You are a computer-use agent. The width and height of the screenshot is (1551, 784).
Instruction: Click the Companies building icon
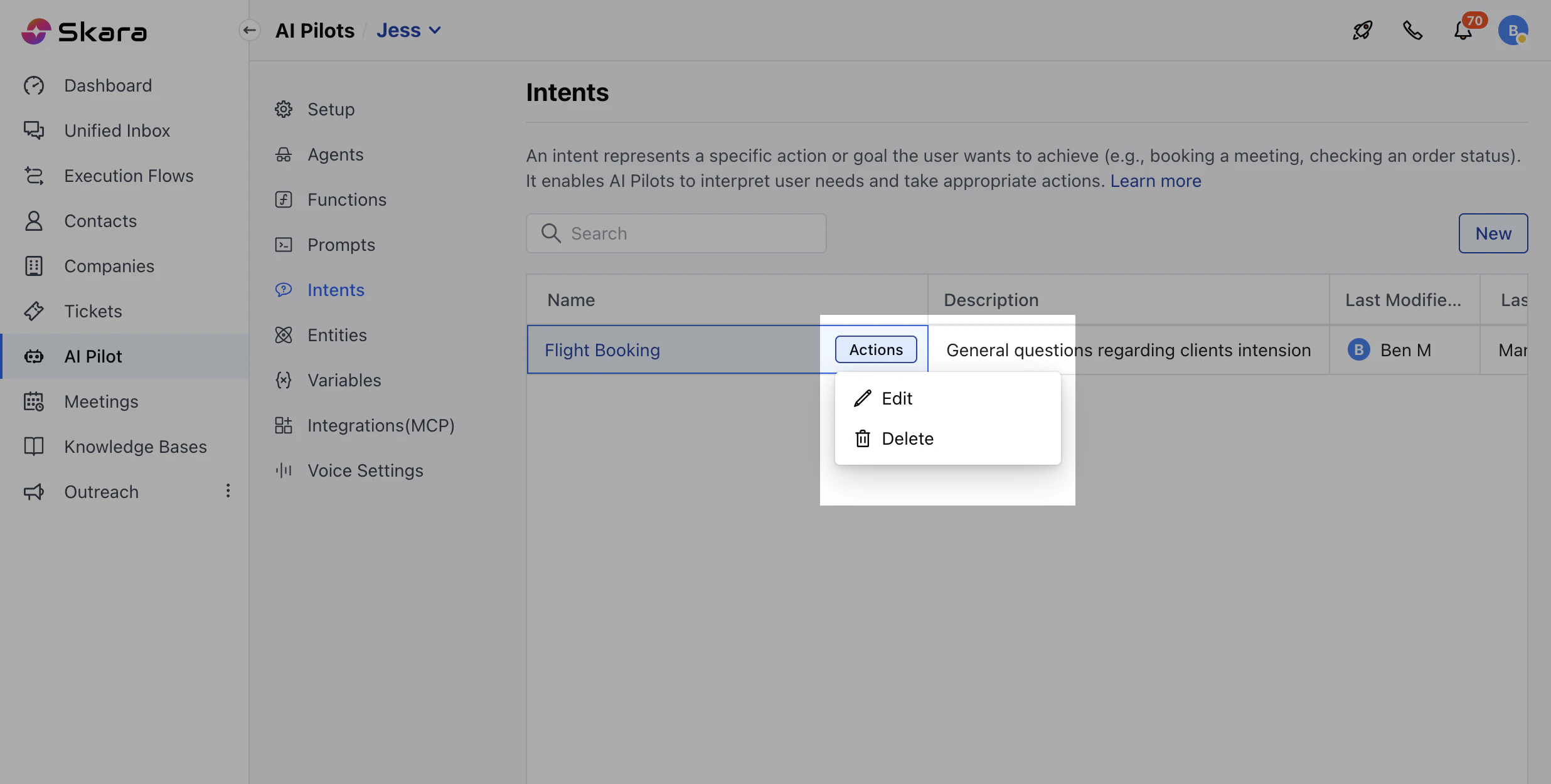point(34,266)
